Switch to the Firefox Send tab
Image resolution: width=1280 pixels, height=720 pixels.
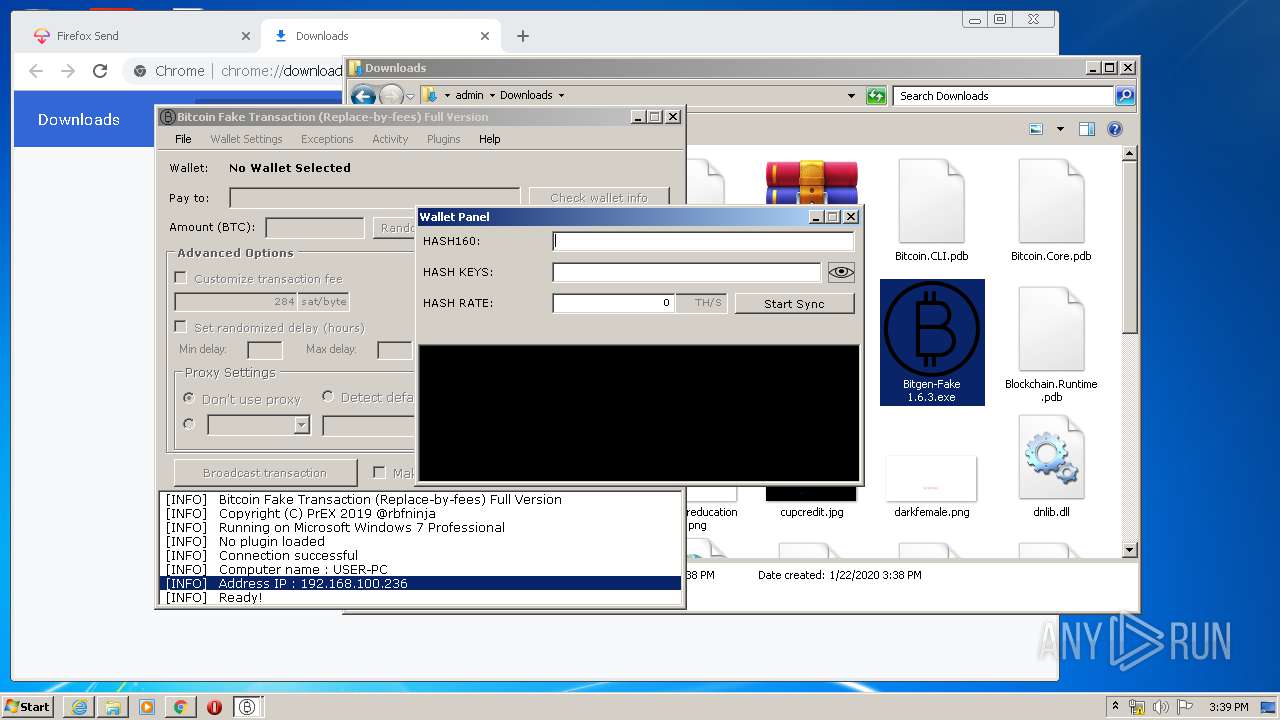tap(140, 36)
